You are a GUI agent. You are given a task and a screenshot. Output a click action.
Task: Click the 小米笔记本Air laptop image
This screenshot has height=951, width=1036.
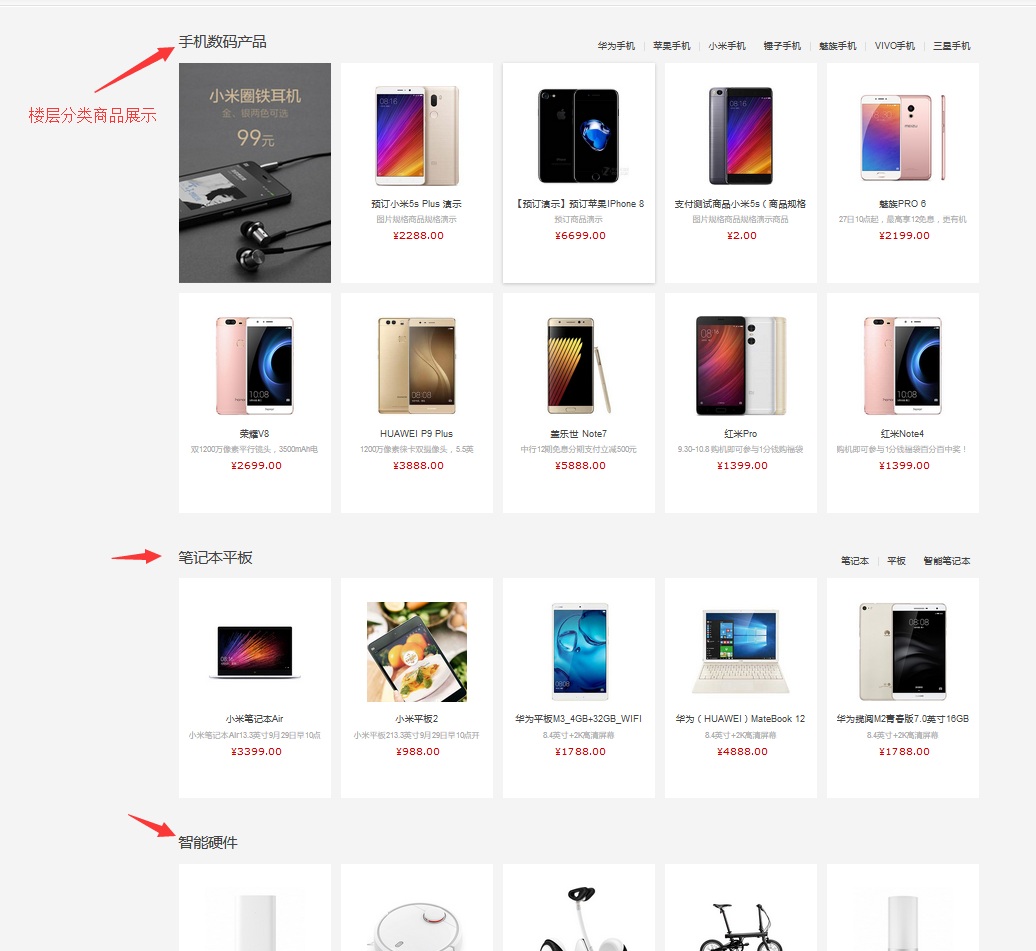[254, 652]
